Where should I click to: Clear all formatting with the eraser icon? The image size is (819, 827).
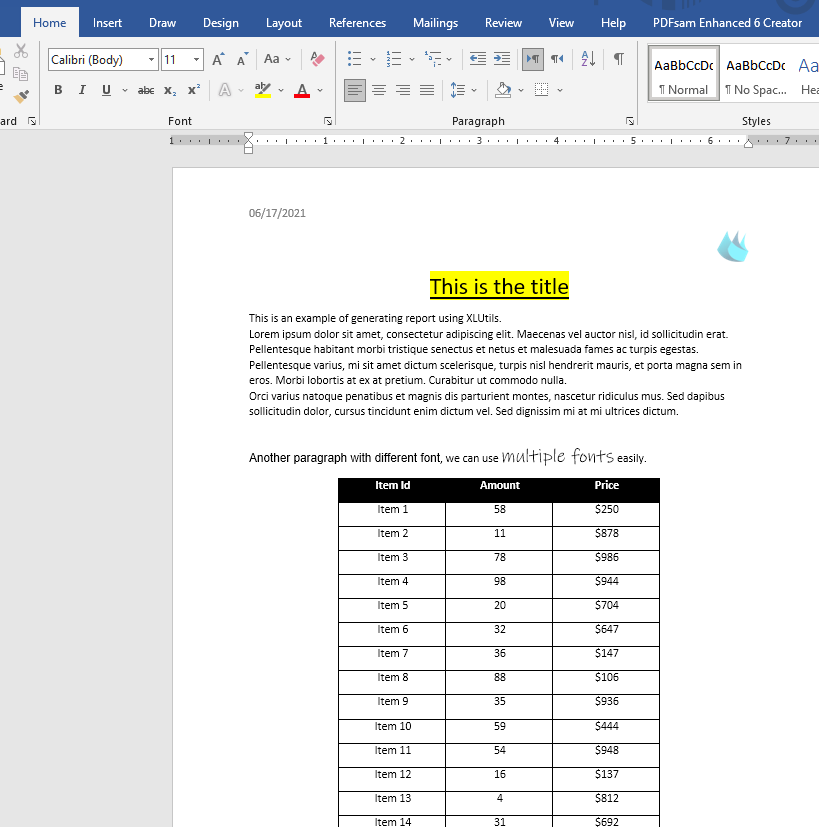[x=317, y=59]
